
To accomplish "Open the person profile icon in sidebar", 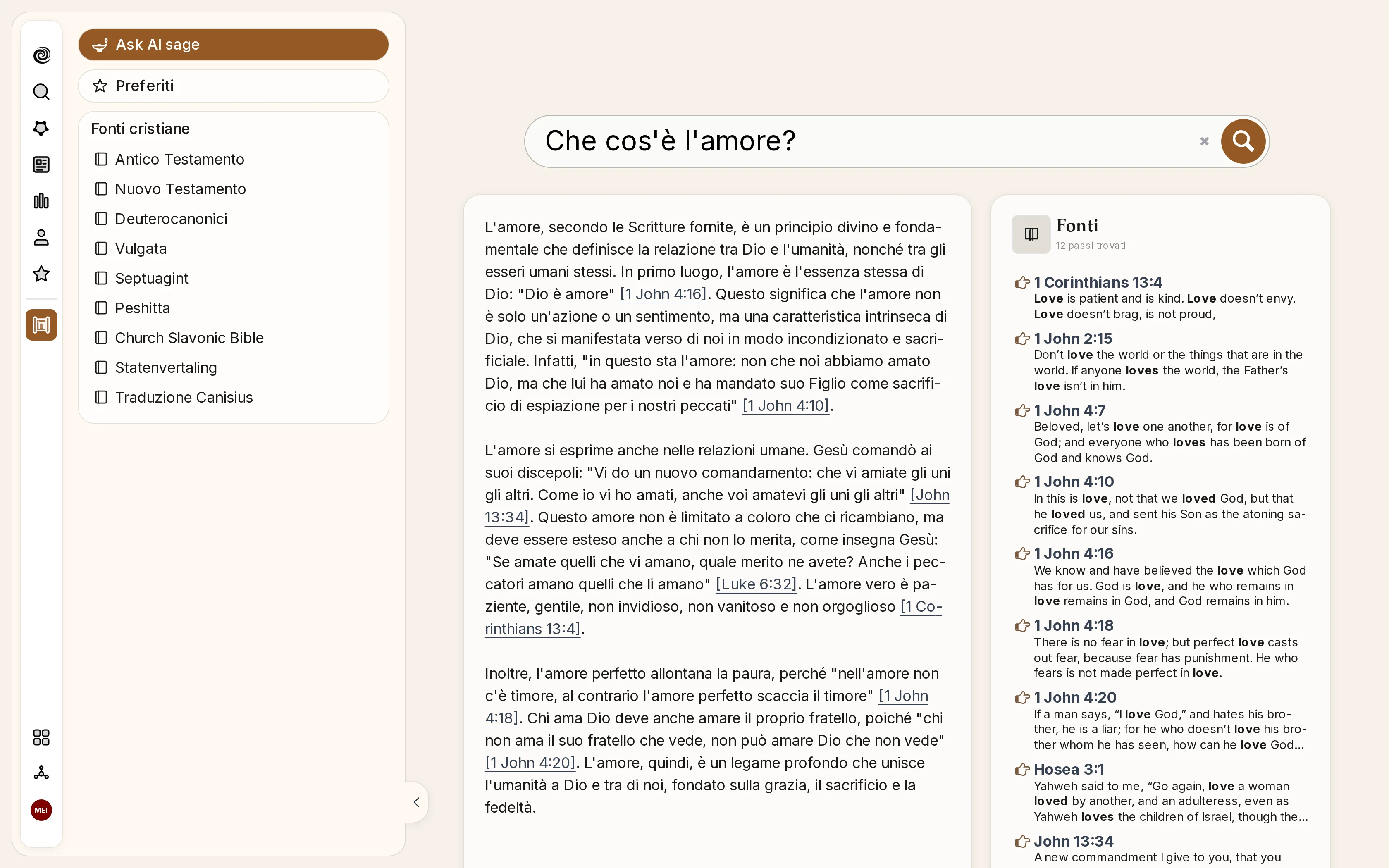I will click(x=41, y=238).
